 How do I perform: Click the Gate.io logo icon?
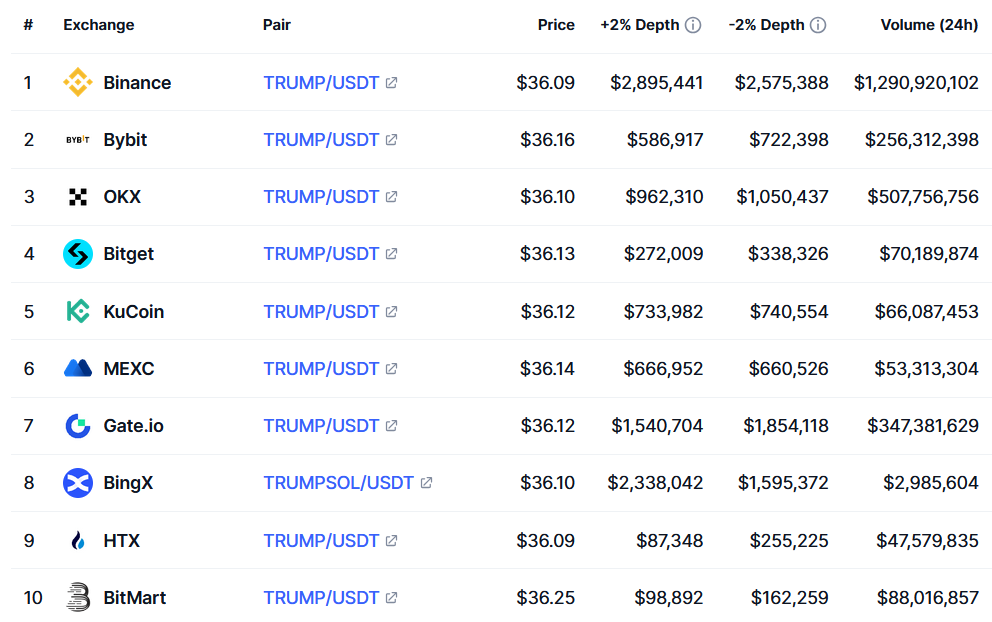tap(78, 426)
